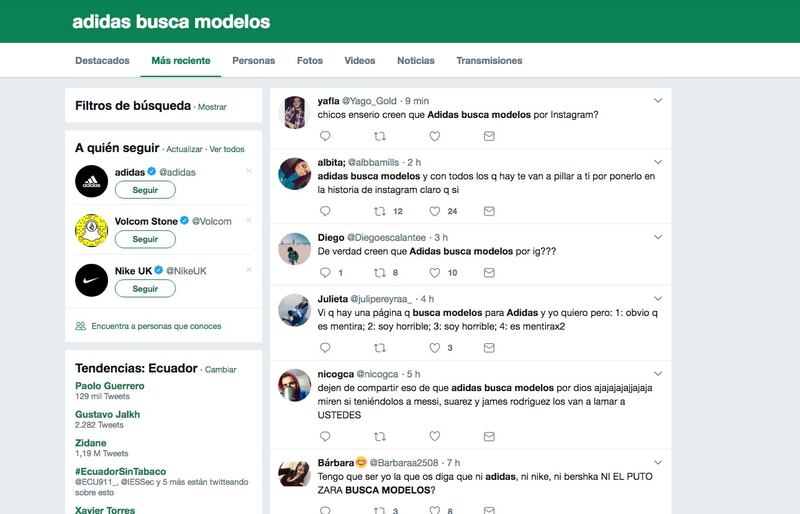Screen dimensions: 800x514
Task: Reply to Diego's tweet
Action: 325,273
